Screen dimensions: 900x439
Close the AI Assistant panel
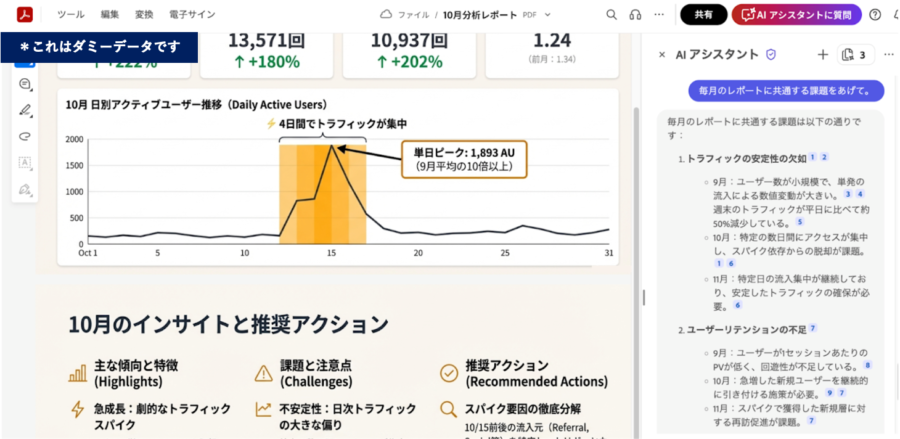(x=662, y=54)
